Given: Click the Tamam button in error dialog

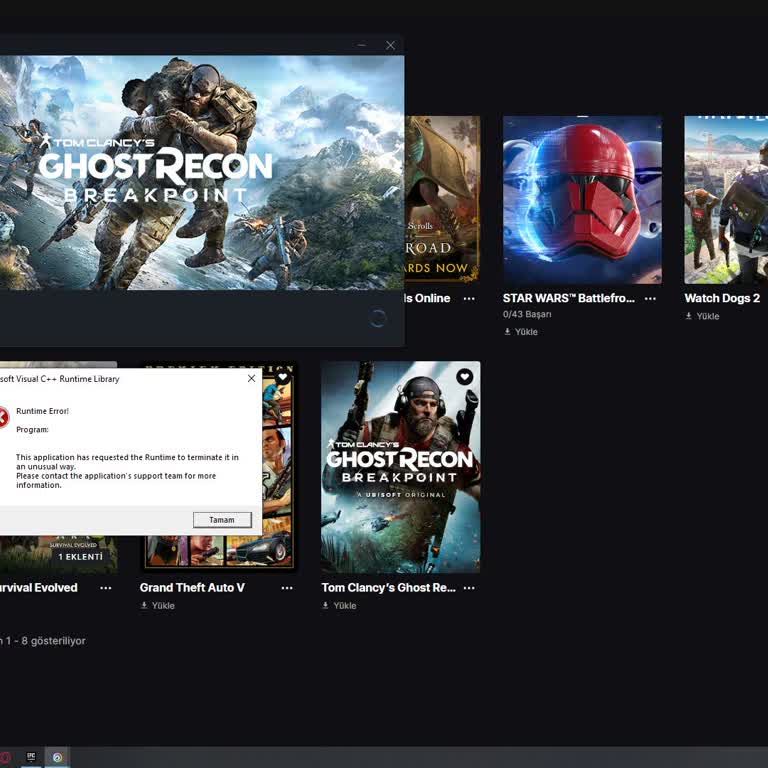Looking at the screenshot, I should 222,520.
